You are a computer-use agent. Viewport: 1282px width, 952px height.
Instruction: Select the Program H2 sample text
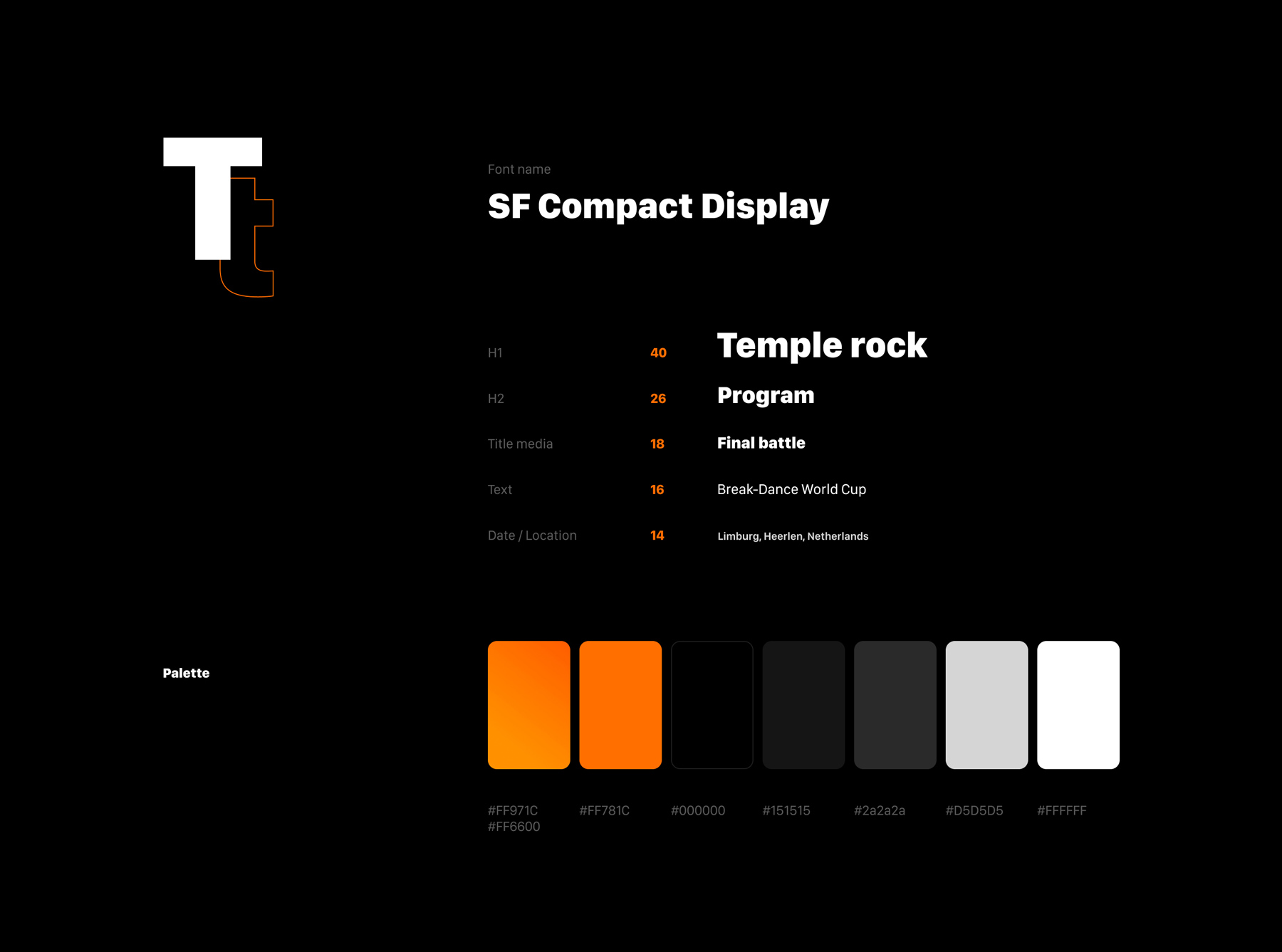(x=766, y=396)
